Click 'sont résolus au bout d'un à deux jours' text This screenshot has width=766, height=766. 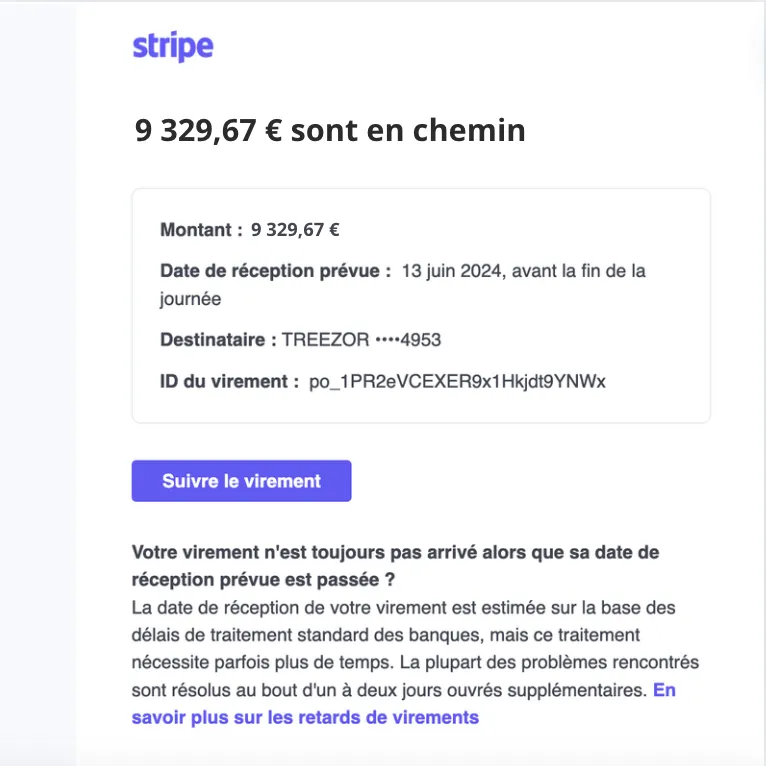(x=280, y=690)
